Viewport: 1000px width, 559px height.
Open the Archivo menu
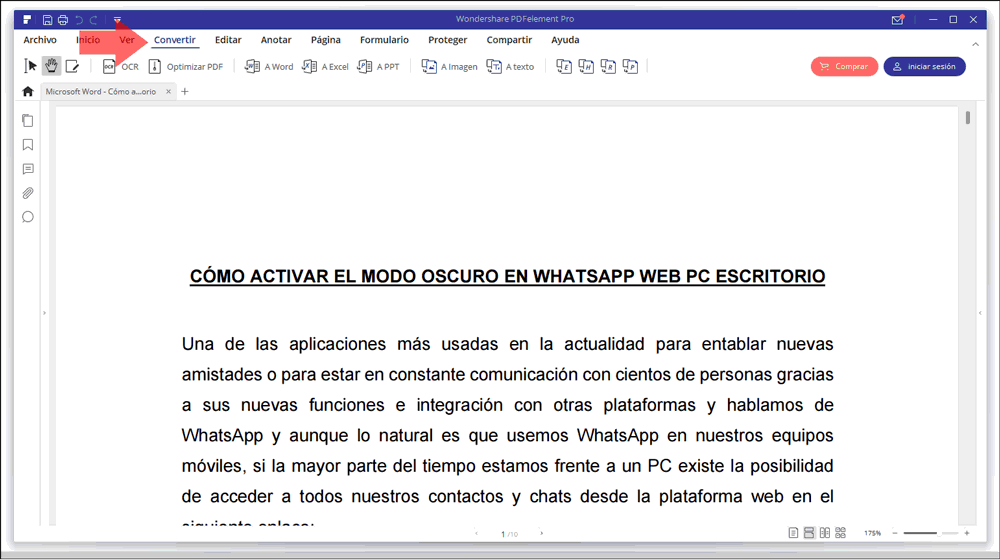[40, 40]
